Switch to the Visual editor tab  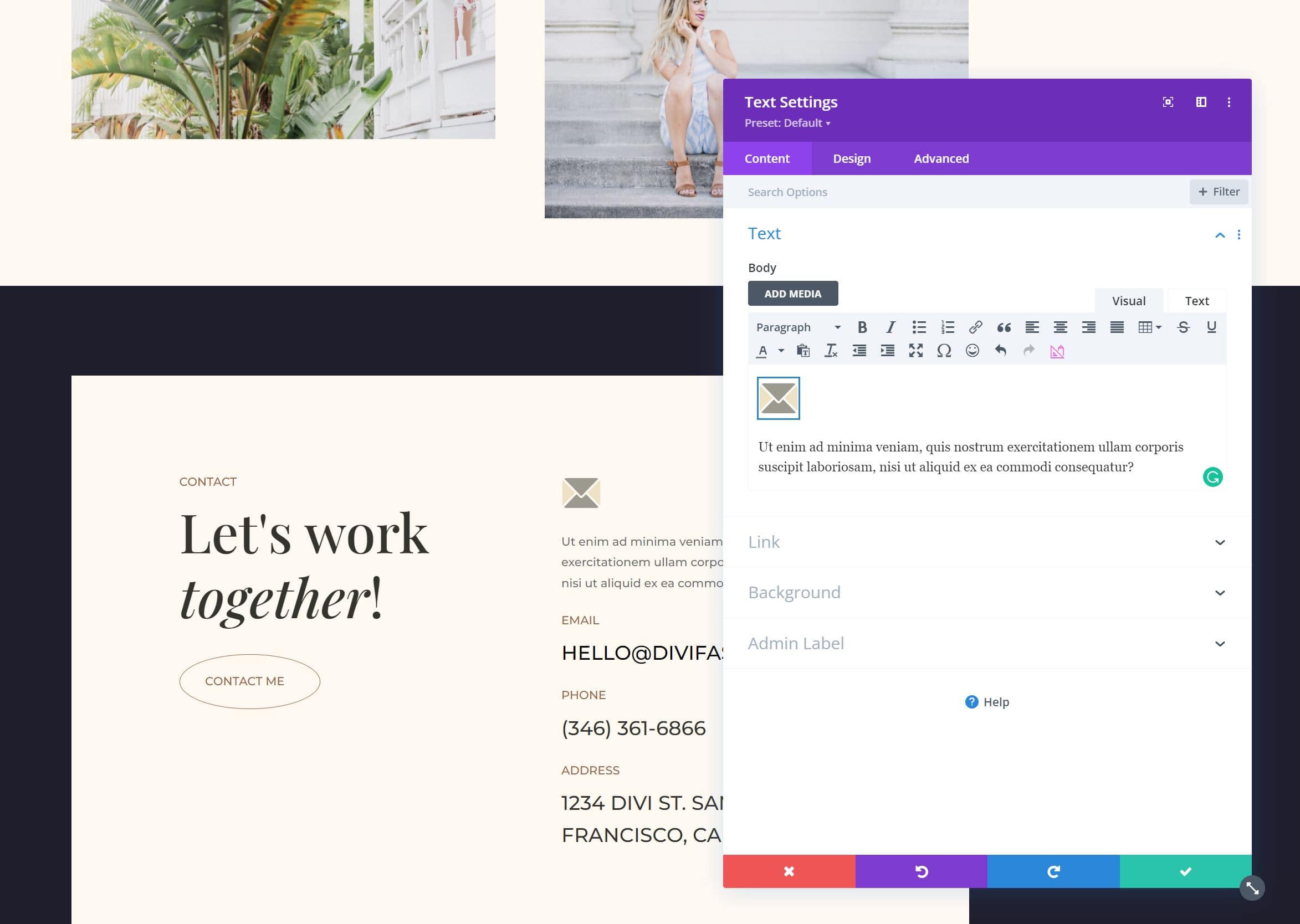tap(1128, 300)
